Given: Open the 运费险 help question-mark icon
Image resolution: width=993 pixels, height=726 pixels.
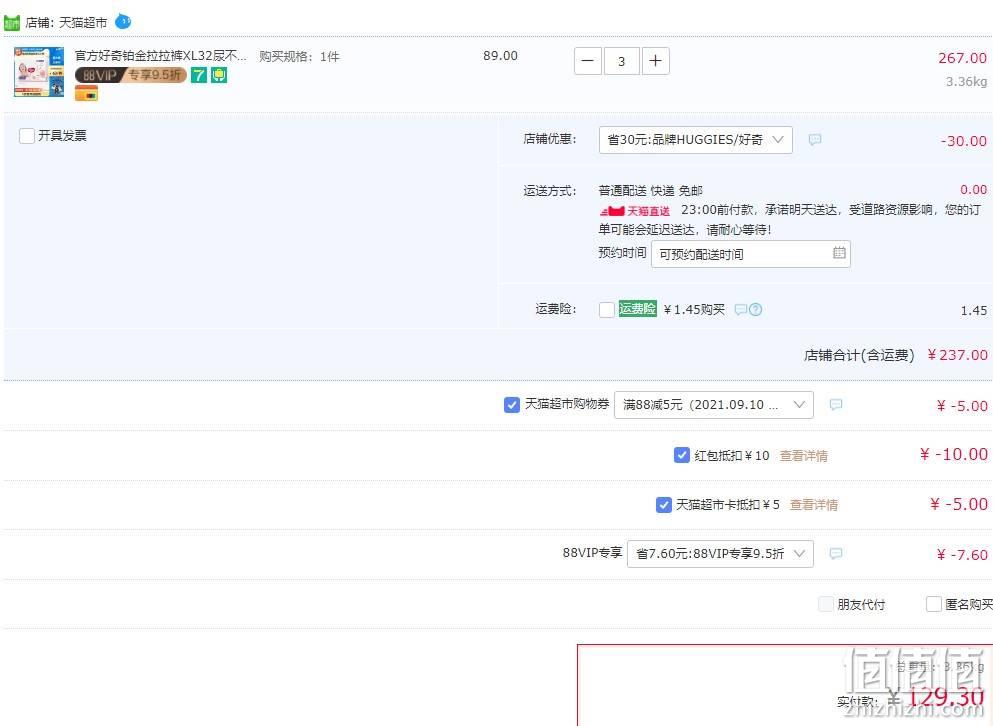Looking at the screenshot, I should [x=756, y=309].
